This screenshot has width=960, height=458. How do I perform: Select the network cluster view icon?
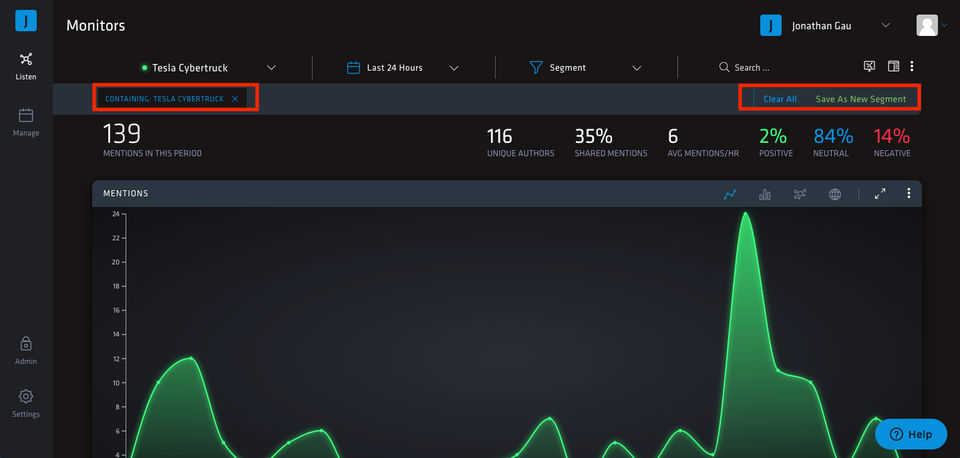(800, 194)
